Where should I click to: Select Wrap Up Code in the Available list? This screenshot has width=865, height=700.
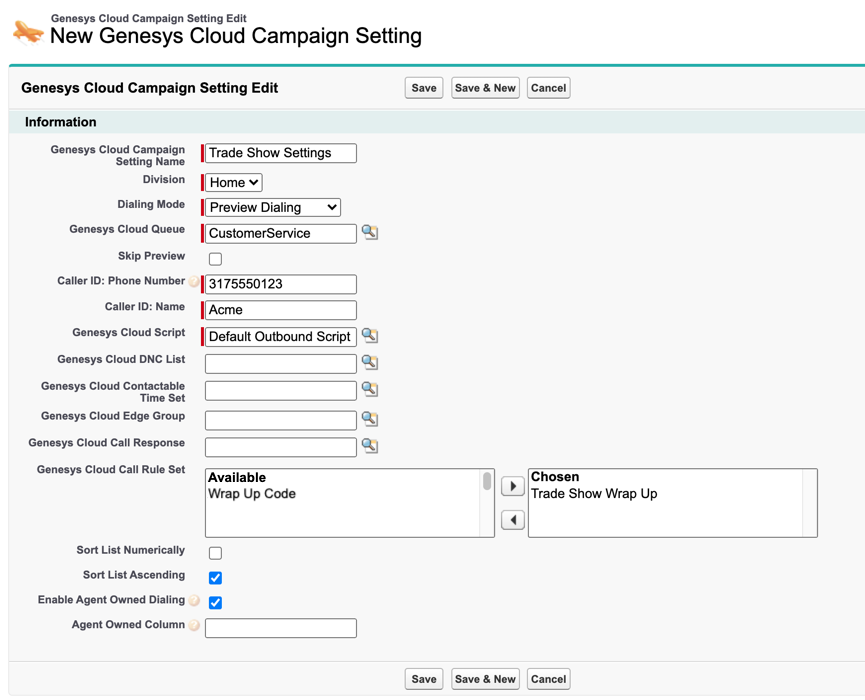[254, 492]
